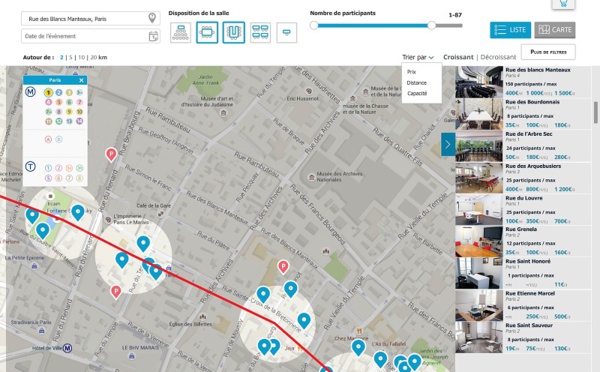Click the Date de l'événement field
This screenshot has width=600, height=372.
coord(90,36)
